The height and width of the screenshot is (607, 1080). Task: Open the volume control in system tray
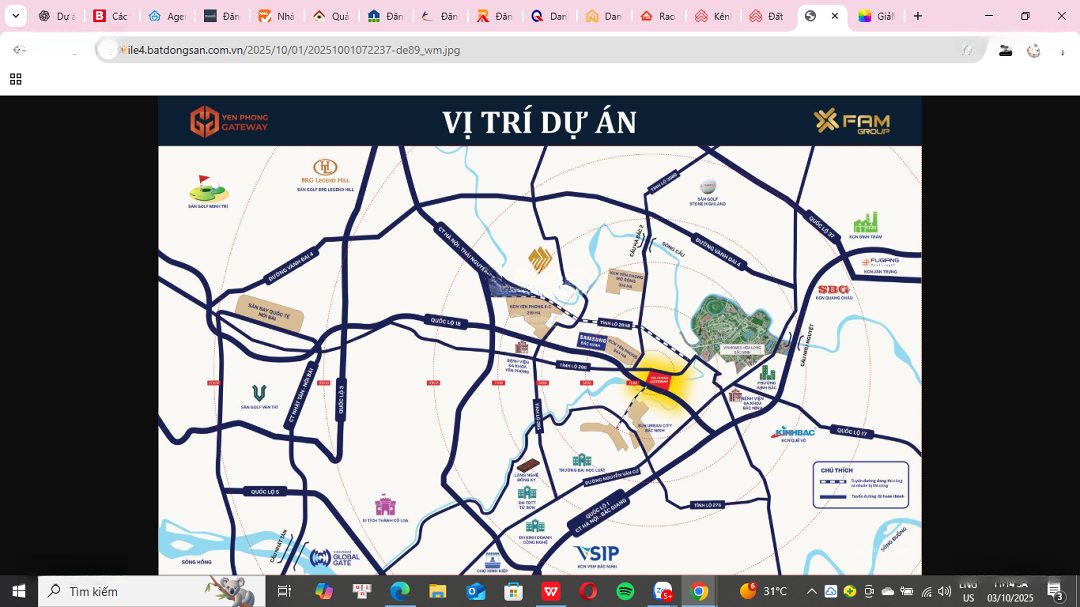click(x=944, y=591)
